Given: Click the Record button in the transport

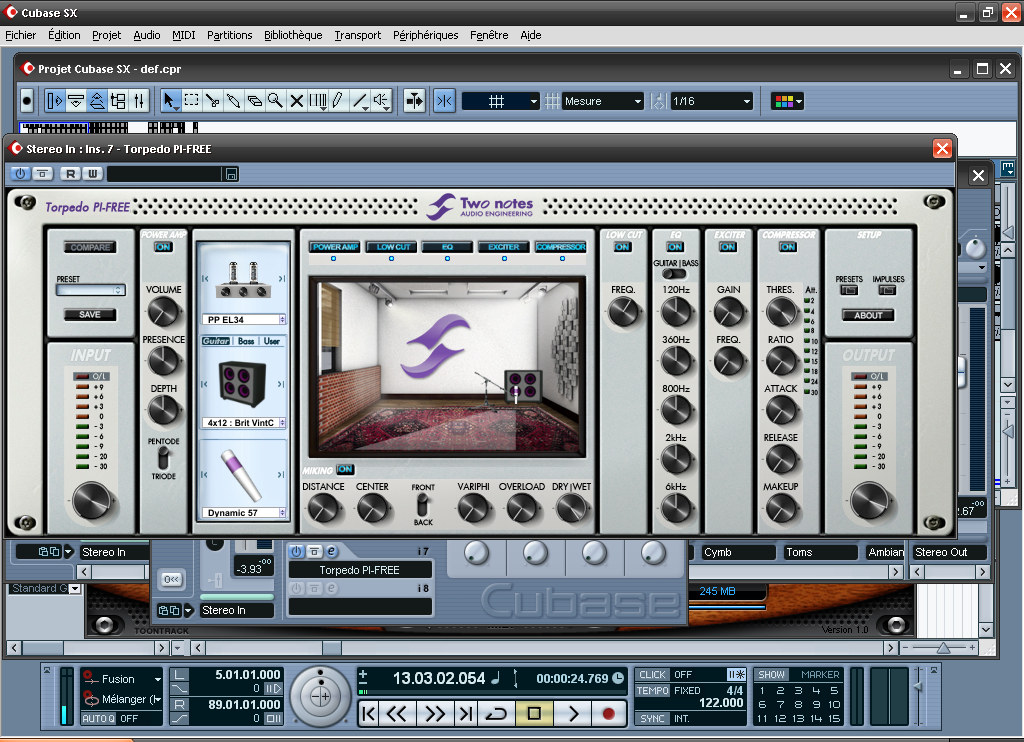Looking at the screenshot, I should pyautogui.click(x=608, y=713).
